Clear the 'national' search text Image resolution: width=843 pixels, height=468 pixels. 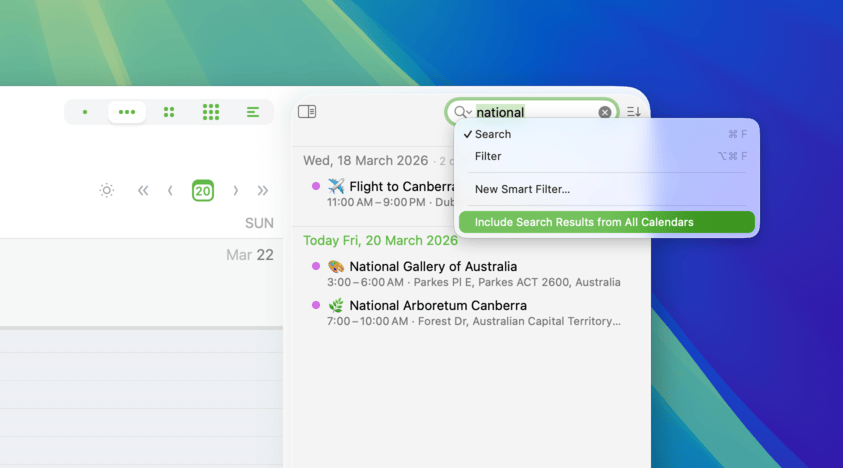click(x=605, y=112)
